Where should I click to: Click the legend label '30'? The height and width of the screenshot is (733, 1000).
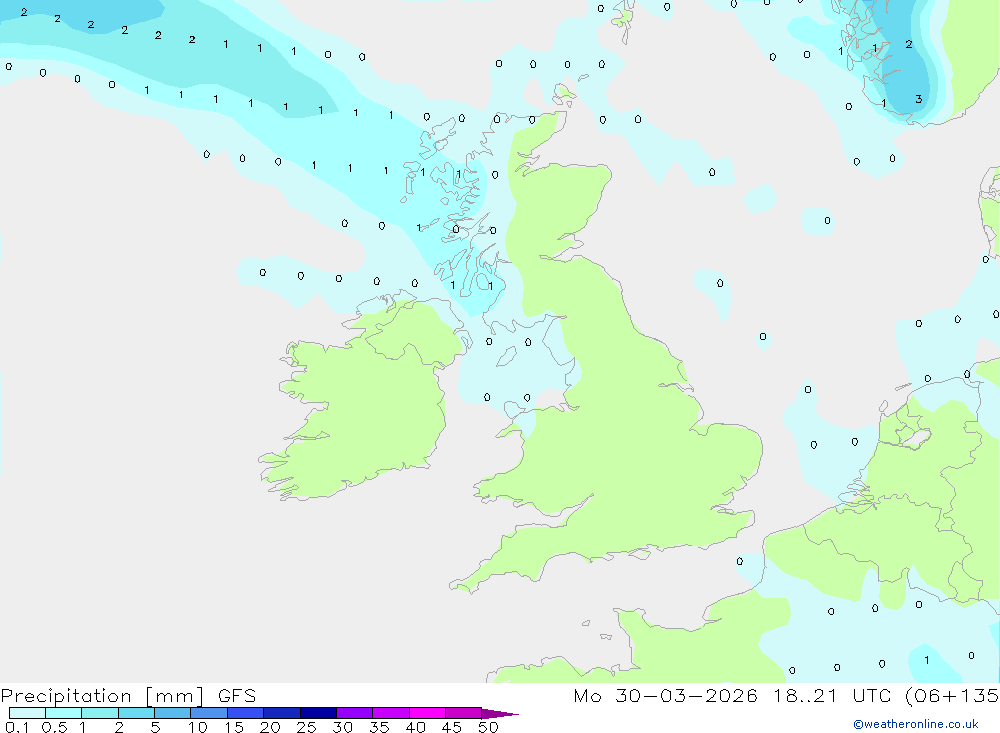coord(343,727)
